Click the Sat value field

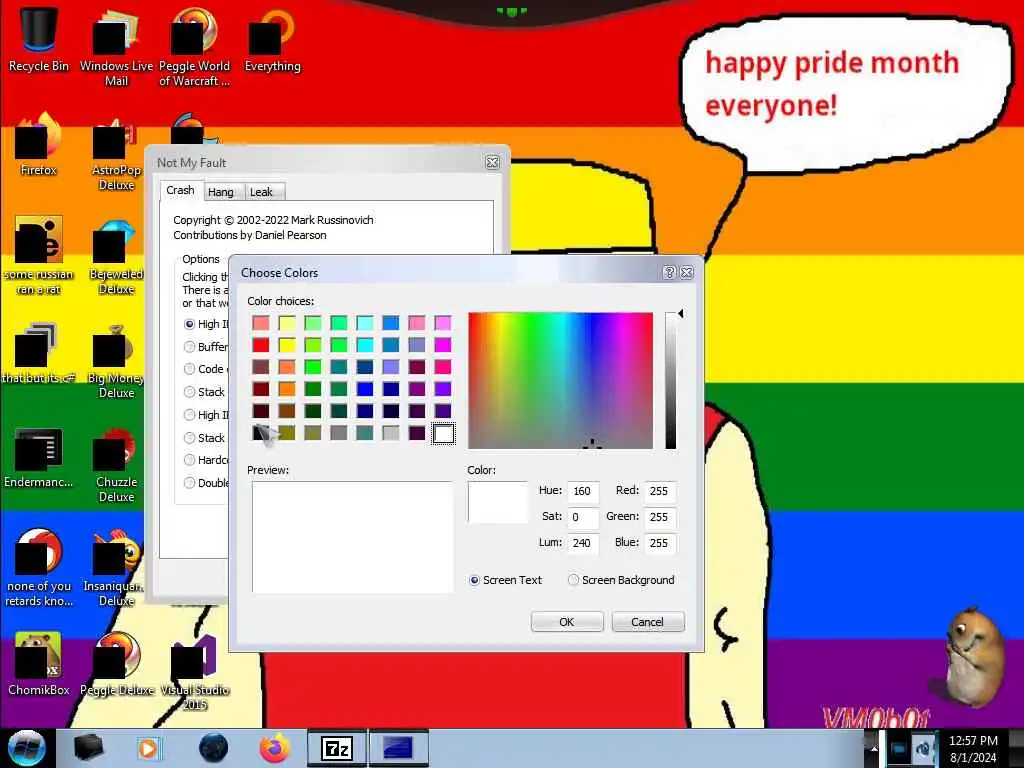click(583, 517)
